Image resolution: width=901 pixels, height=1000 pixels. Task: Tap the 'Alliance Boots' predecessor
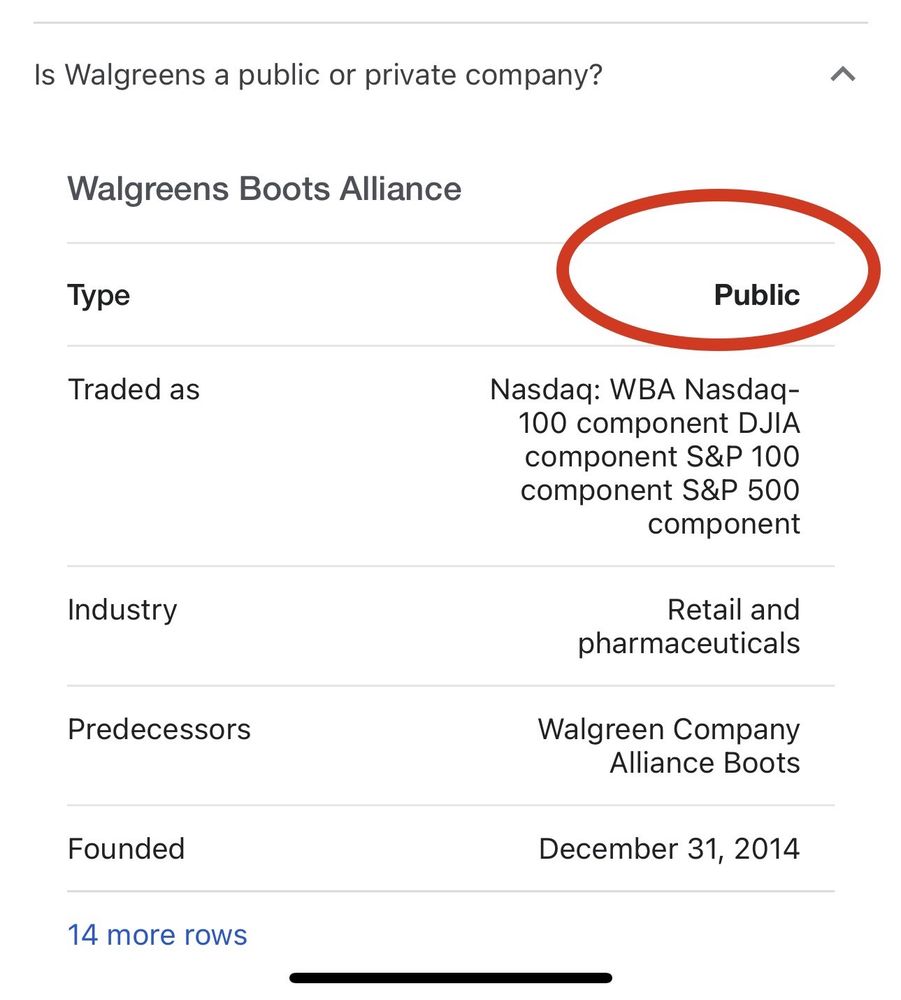(705, 763)
